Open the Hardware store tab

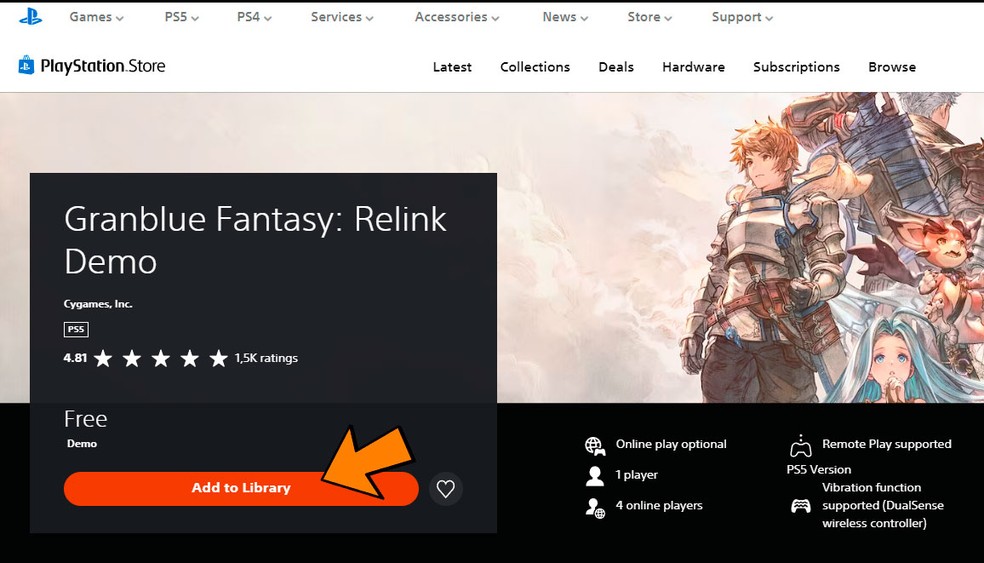693,67
